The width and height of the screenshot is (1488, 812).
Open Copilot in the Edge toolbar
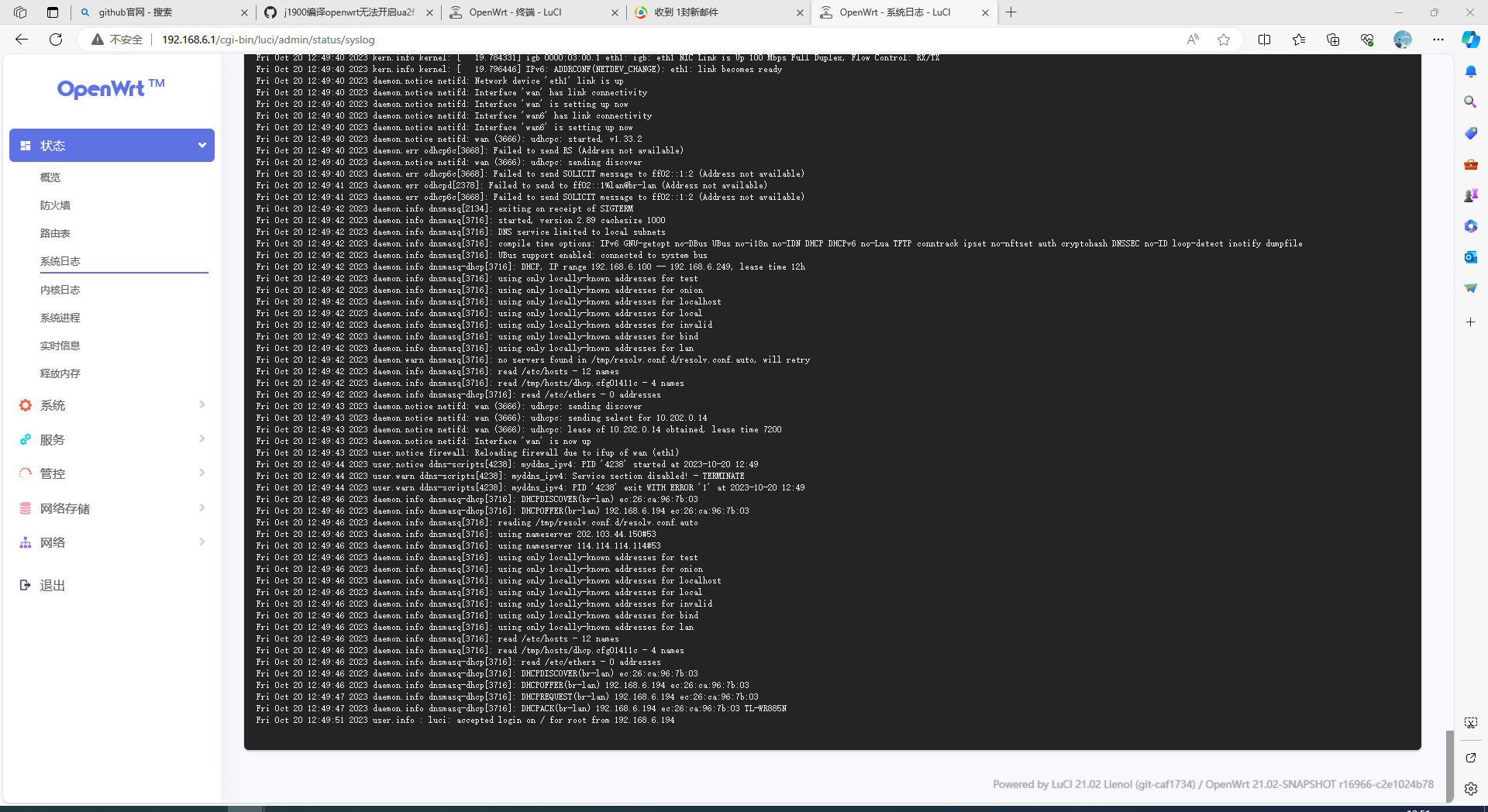1469,40
